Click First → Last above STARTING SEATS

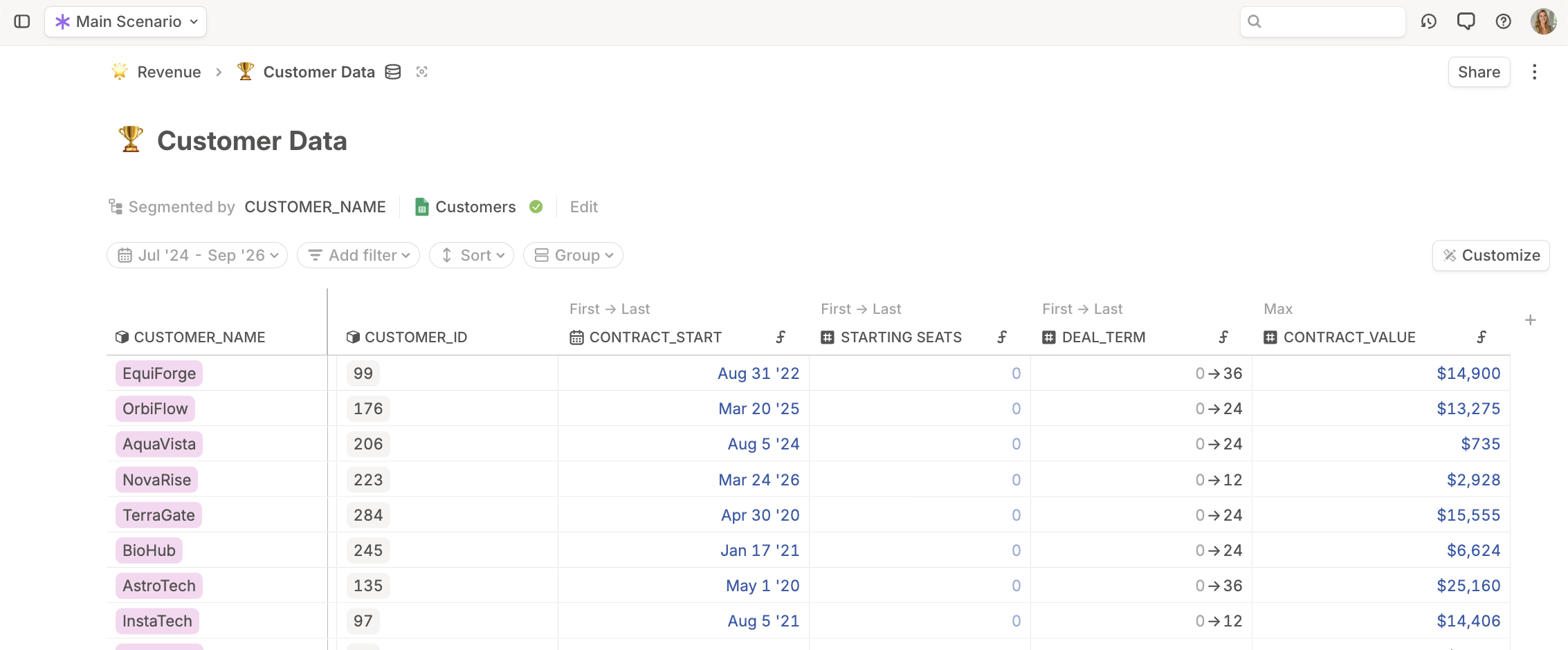[x=861, y=309]
